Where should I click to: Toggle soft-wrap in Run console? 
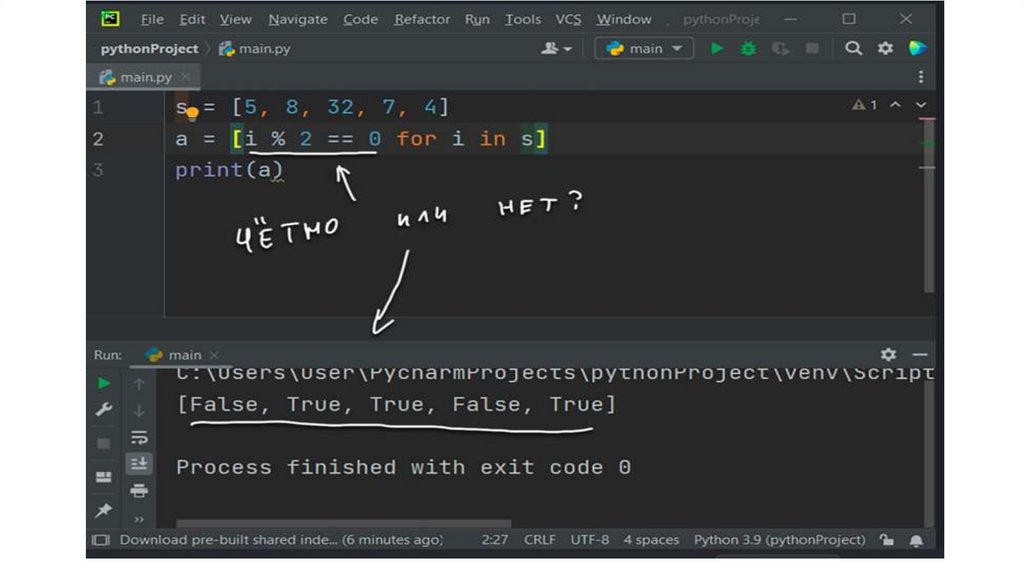tap(139, 437)
